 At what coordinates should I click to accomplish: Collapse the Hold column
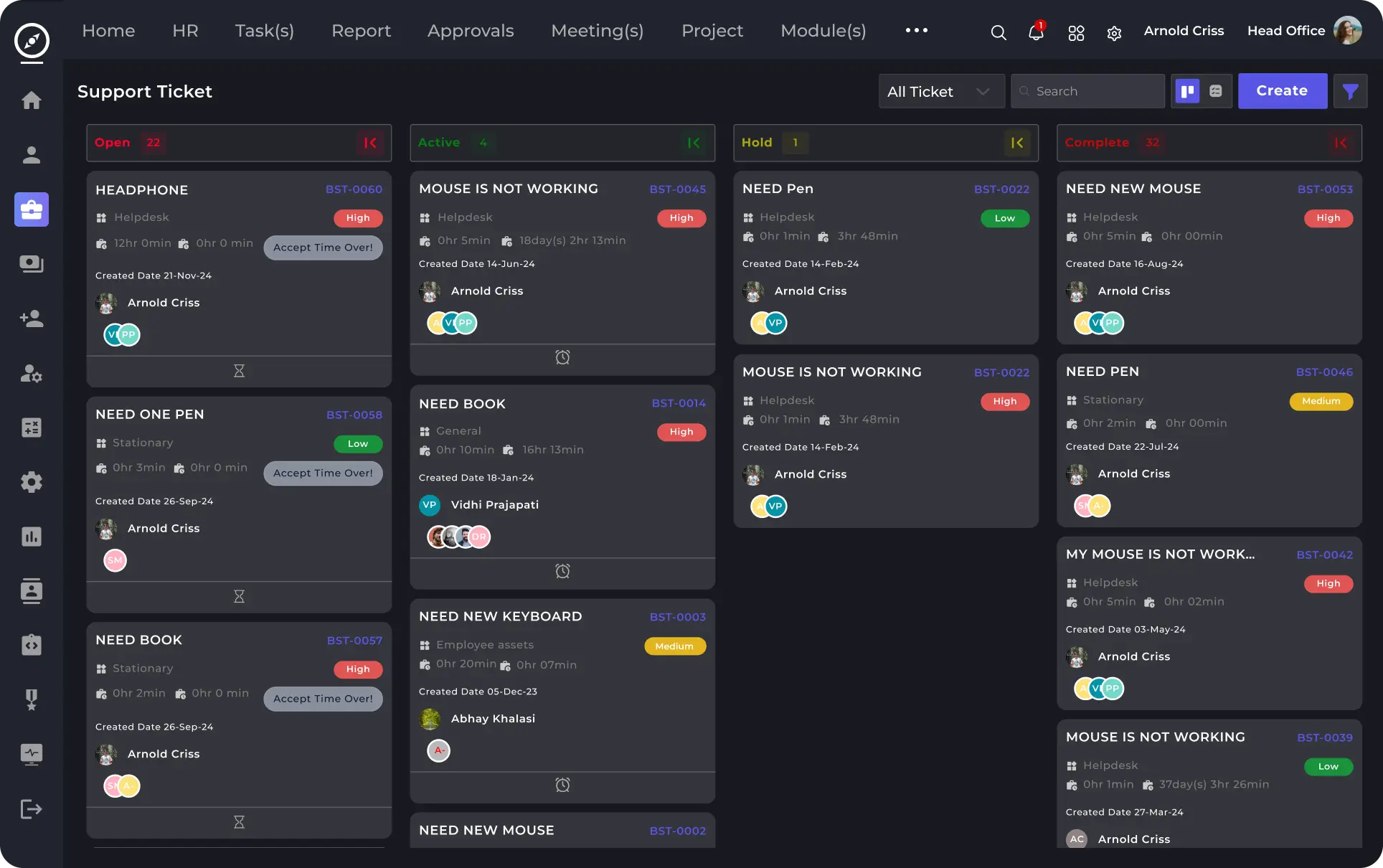pos(1017,143)
